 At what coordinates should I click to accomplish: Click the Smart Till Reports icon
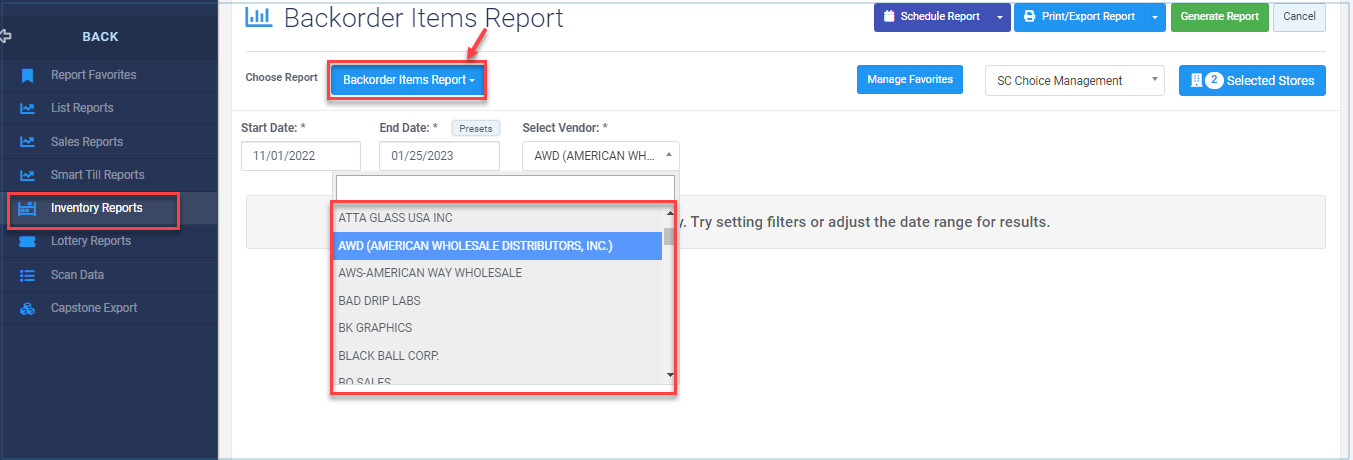28,175
